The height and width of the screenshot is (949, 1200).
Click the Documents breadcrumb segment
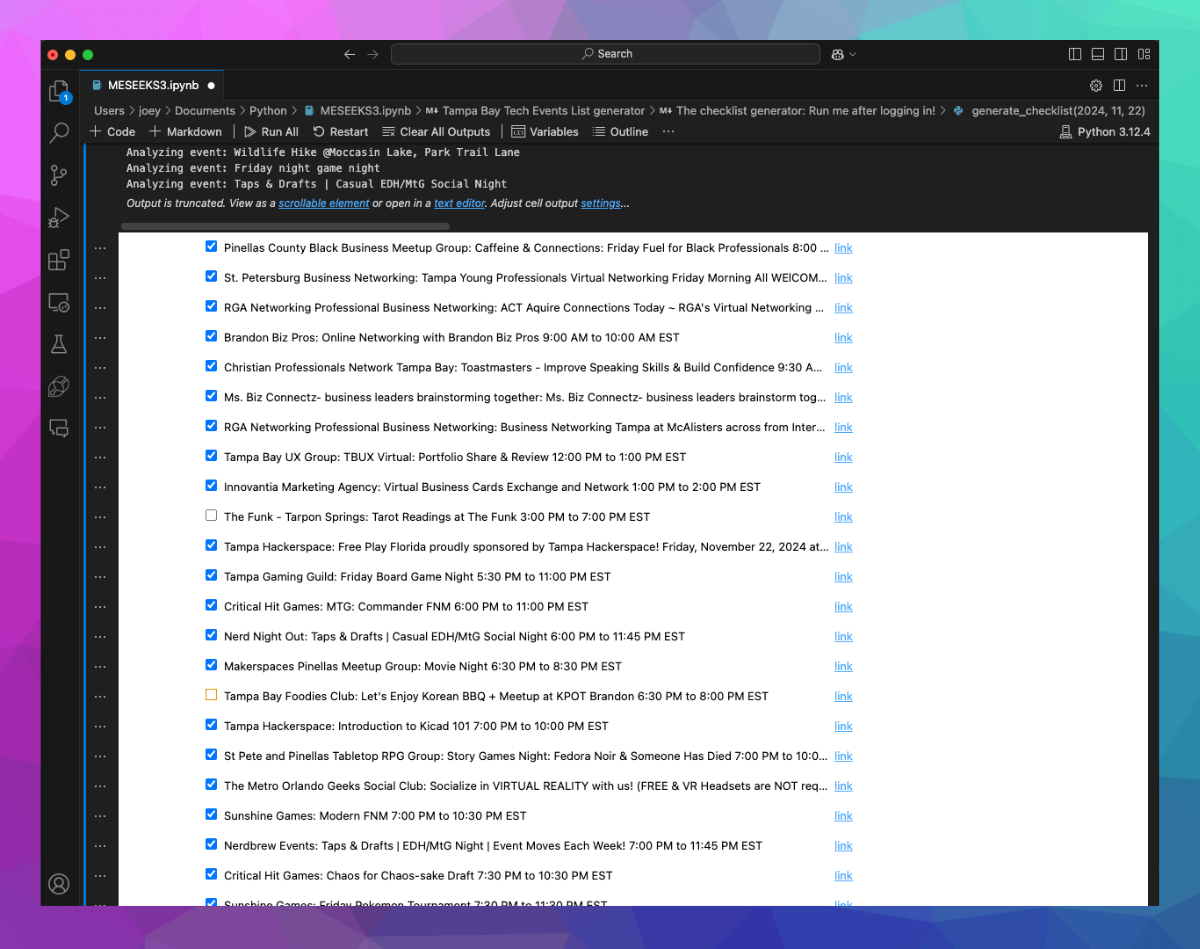(x=204, y=111)
